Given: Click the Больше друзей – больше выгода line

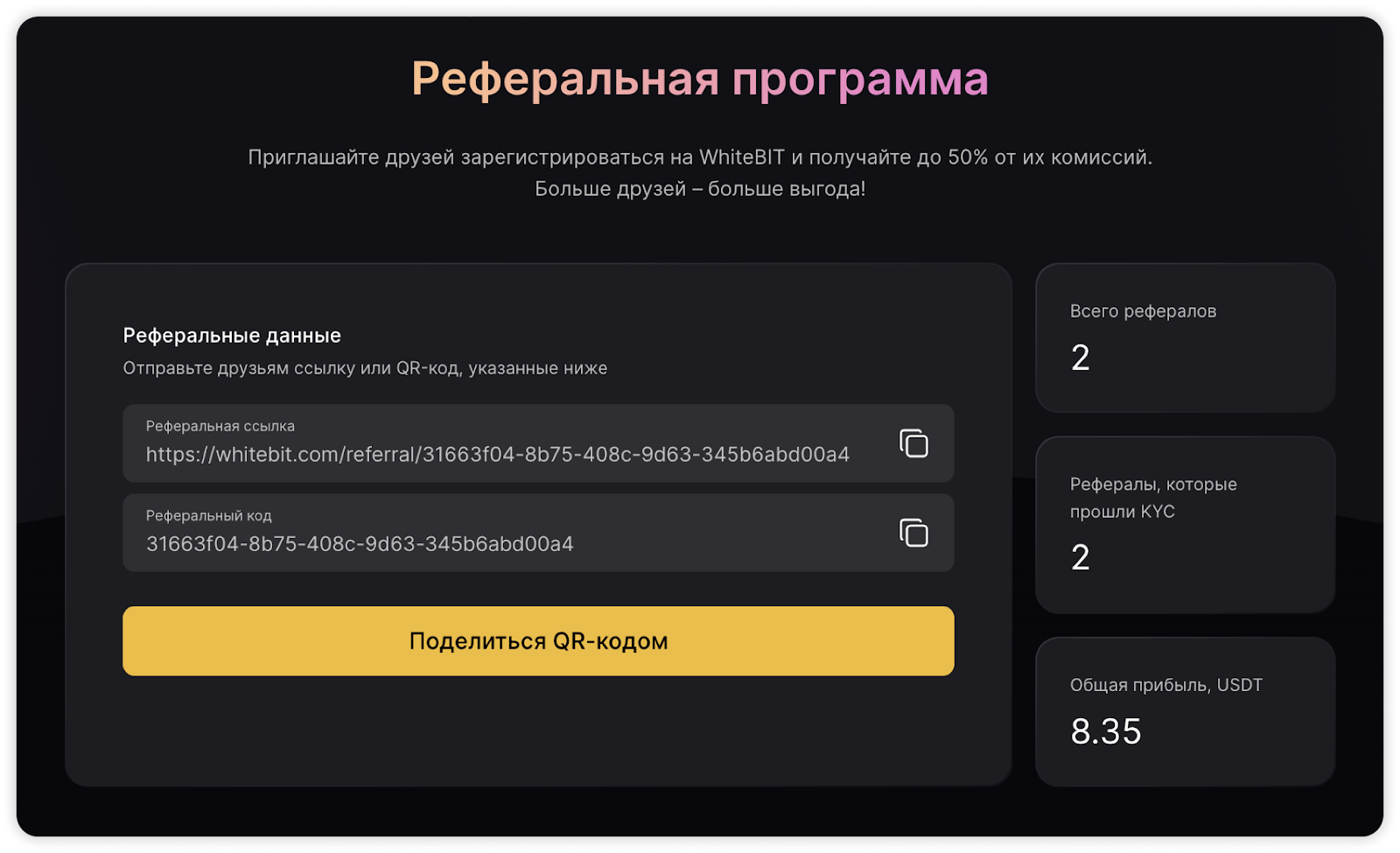Looking at the screenshot, I should 700,189.
